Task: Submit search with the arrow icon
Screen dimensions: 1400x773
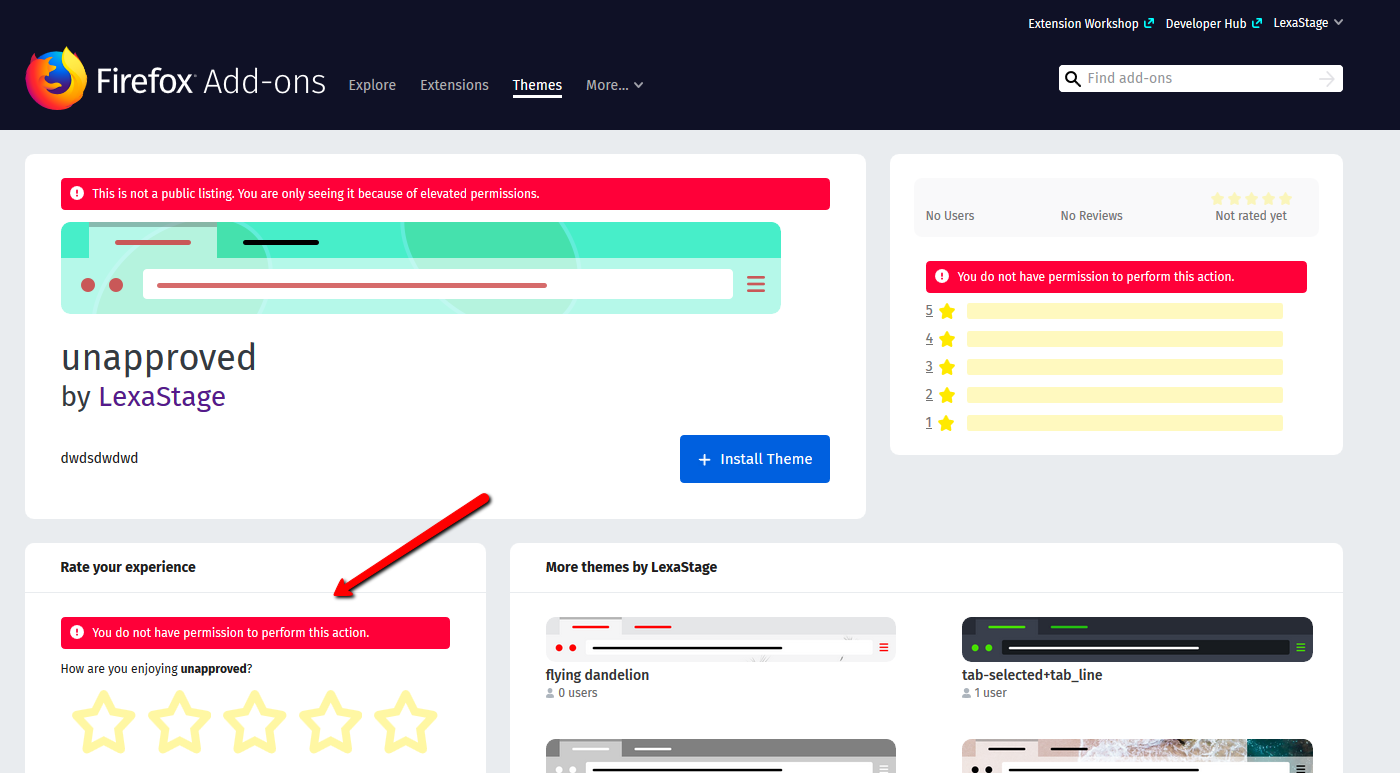Action: 1327,79
